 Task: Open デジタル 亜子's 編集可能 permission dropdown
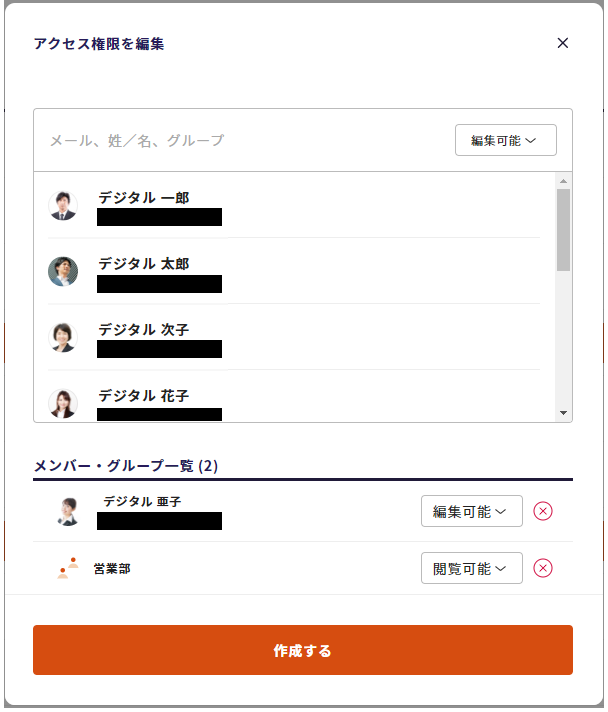pos(471,511)
